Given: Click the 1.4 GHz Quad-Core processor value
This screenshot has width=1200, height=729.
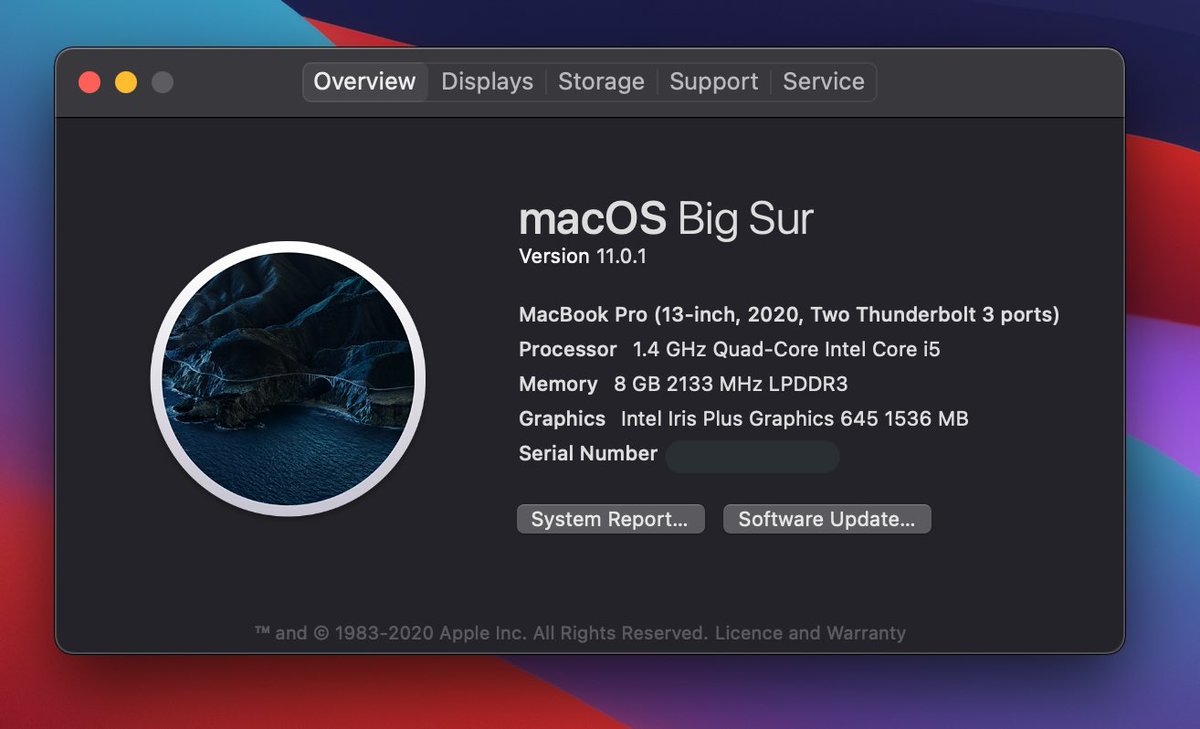Looking at the screenshot, I should click(x=787, y=350).
